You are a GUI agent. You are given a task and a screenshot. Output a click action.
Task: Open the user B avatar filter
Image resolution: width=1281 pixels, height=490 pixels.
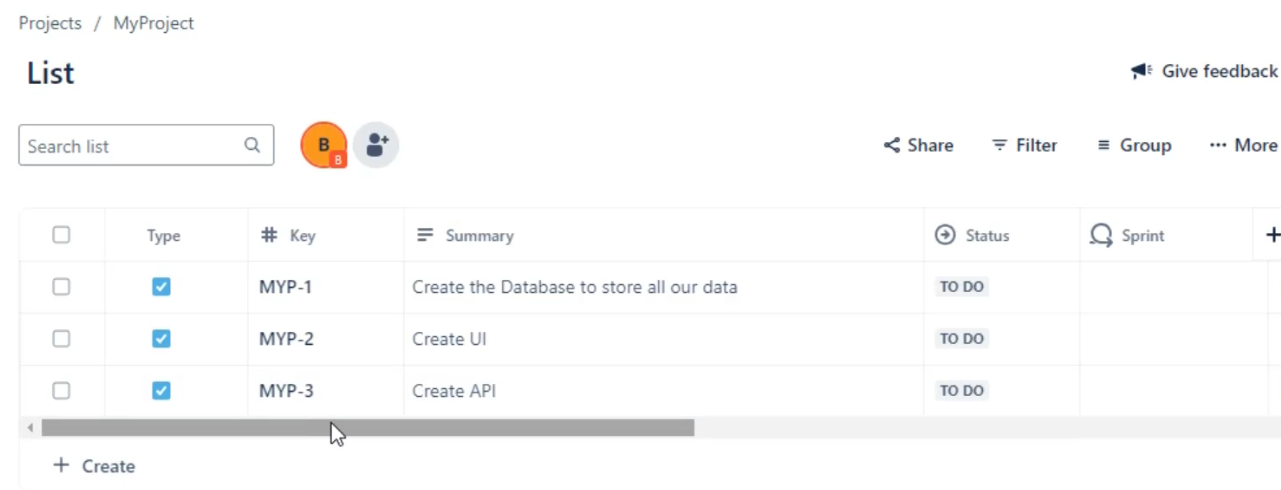pyautogui.click(x=324, y=145)
